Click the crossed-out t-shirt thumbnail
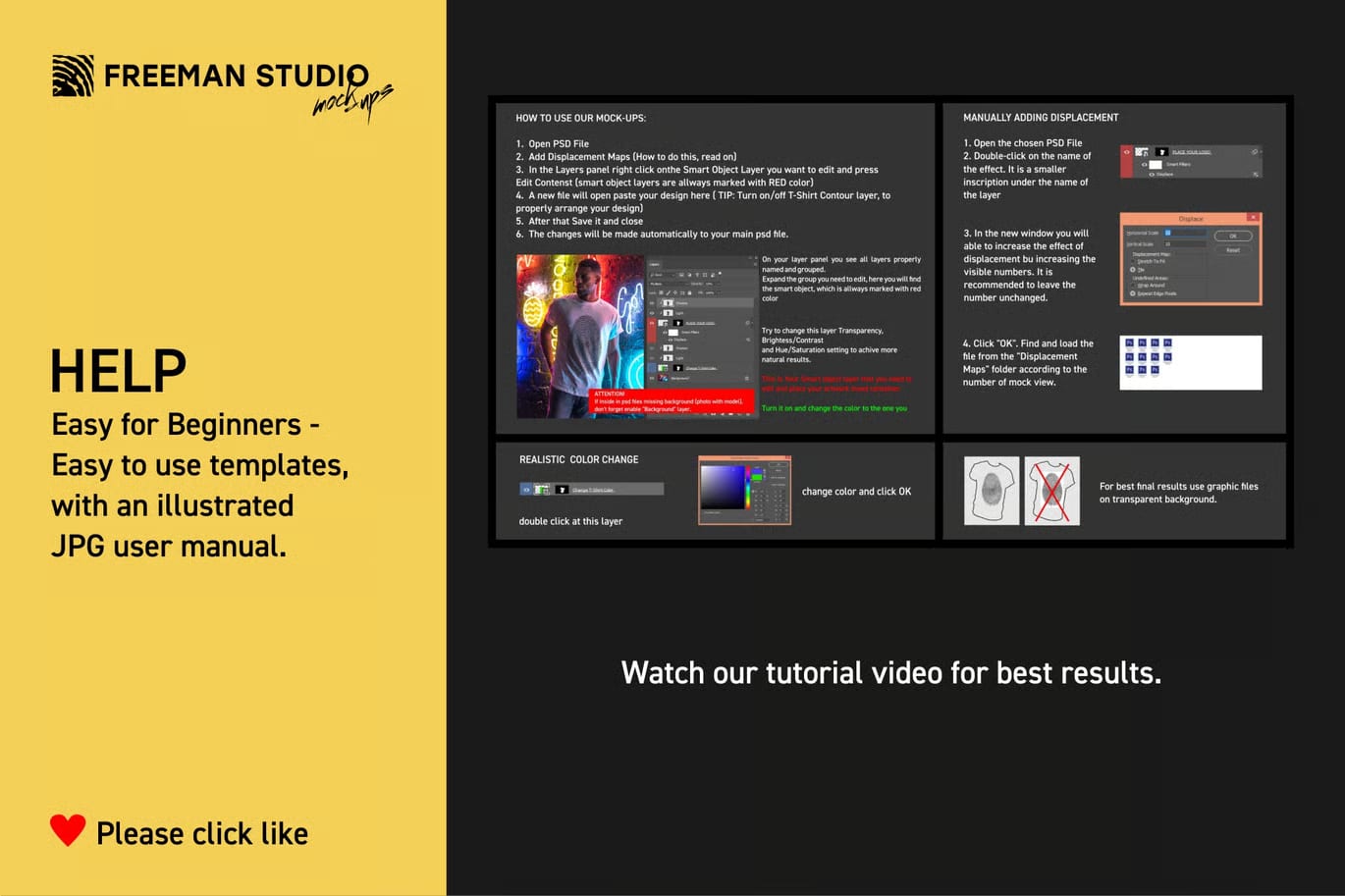The height and width of the screenshot is (896, 1345). (x=1052, y=491)
